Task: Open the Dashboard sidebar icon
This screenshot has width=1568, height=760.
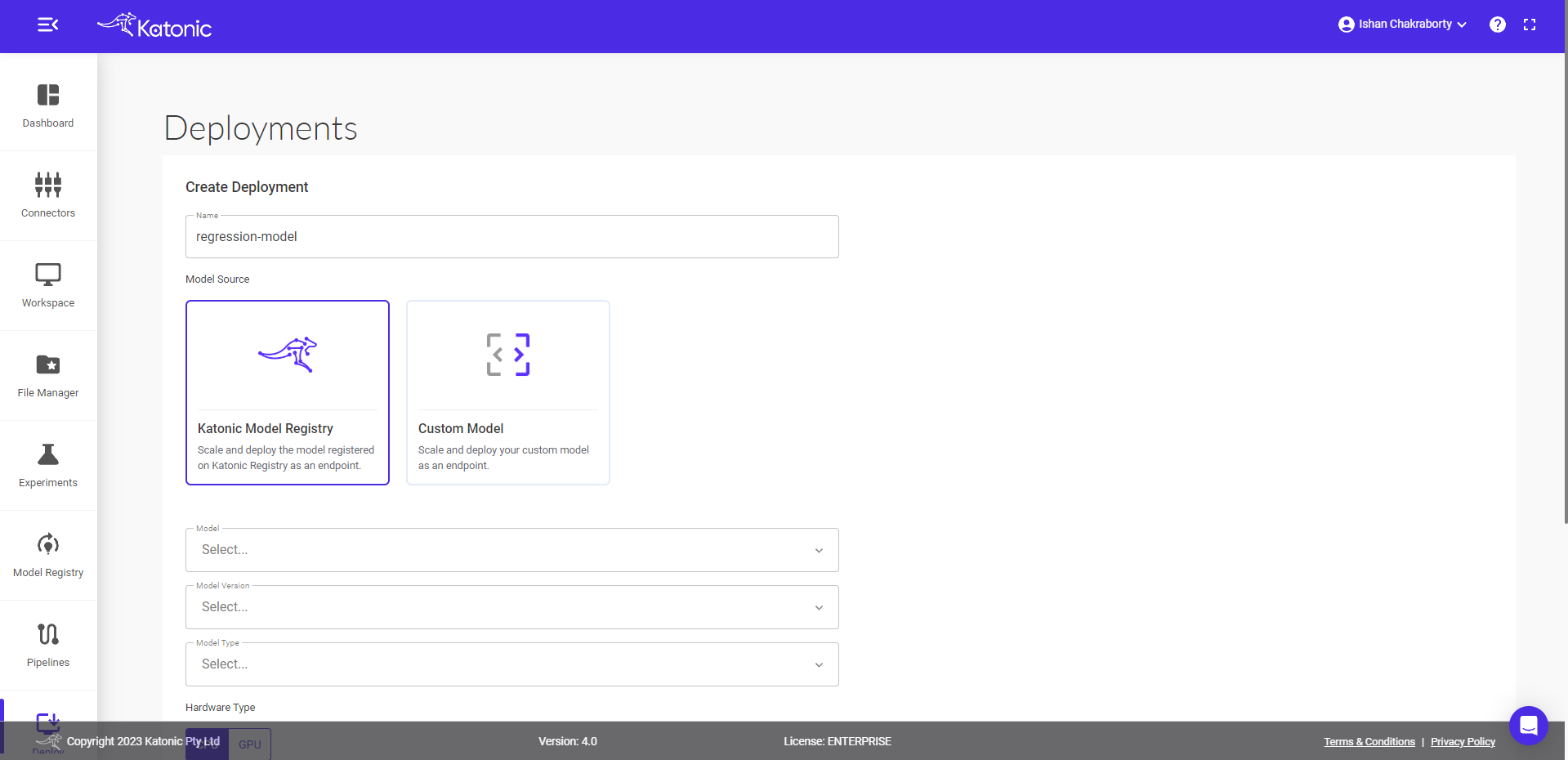Action: (48, 95)
